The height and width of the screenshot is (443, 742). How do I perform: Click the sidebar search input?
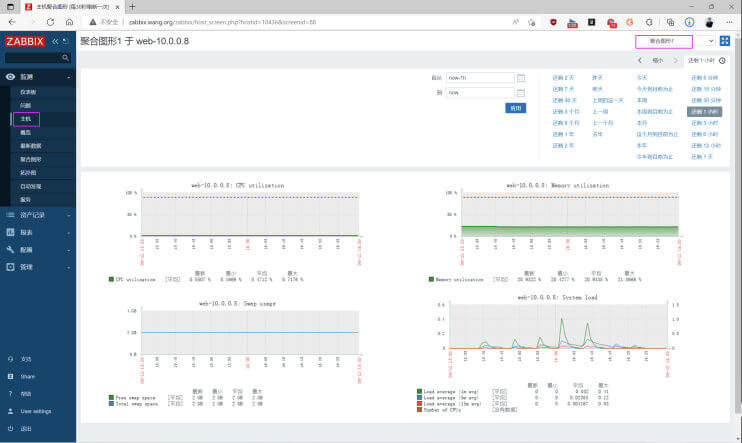(33, 58)
